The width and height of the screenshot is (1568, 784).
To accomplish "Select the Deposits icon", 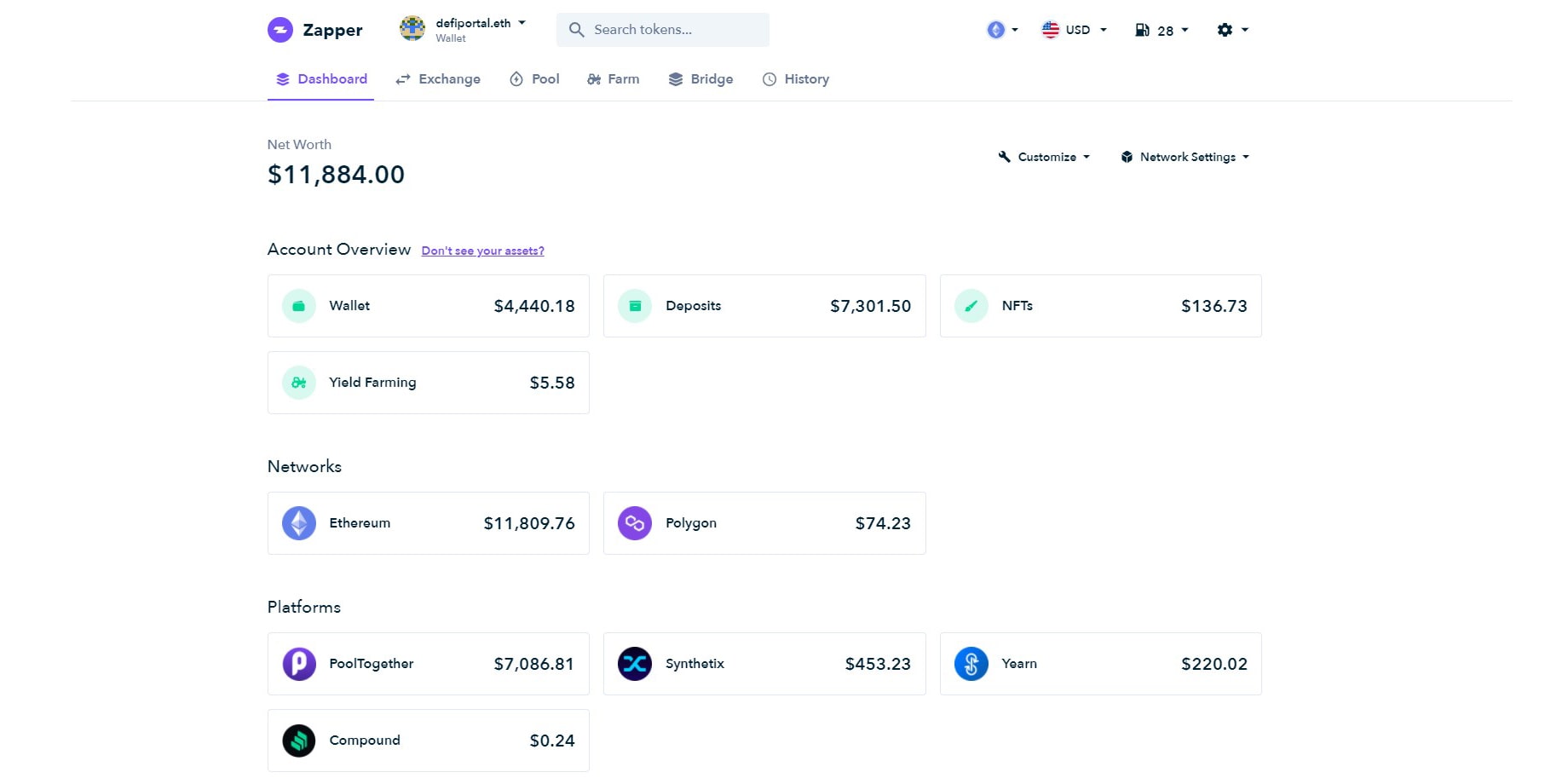I will [x=634, y=305].
